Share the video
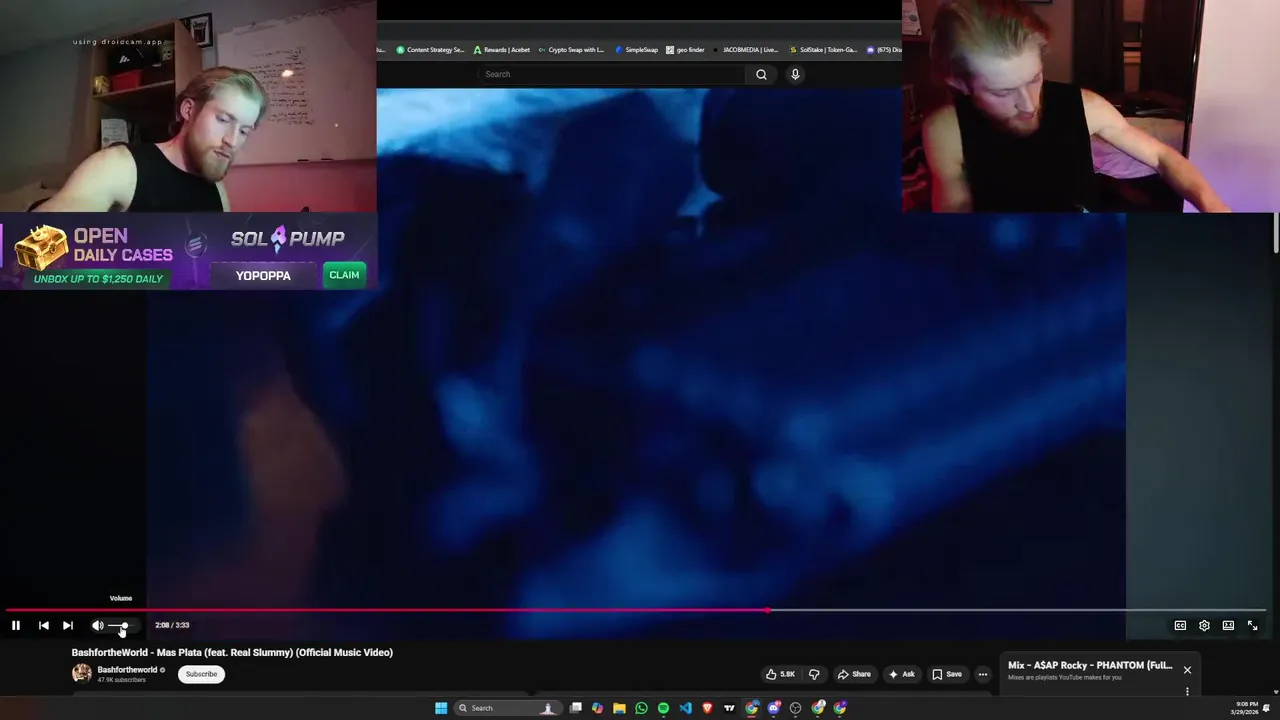This screenshot has height=720, width=1280. 853,674
